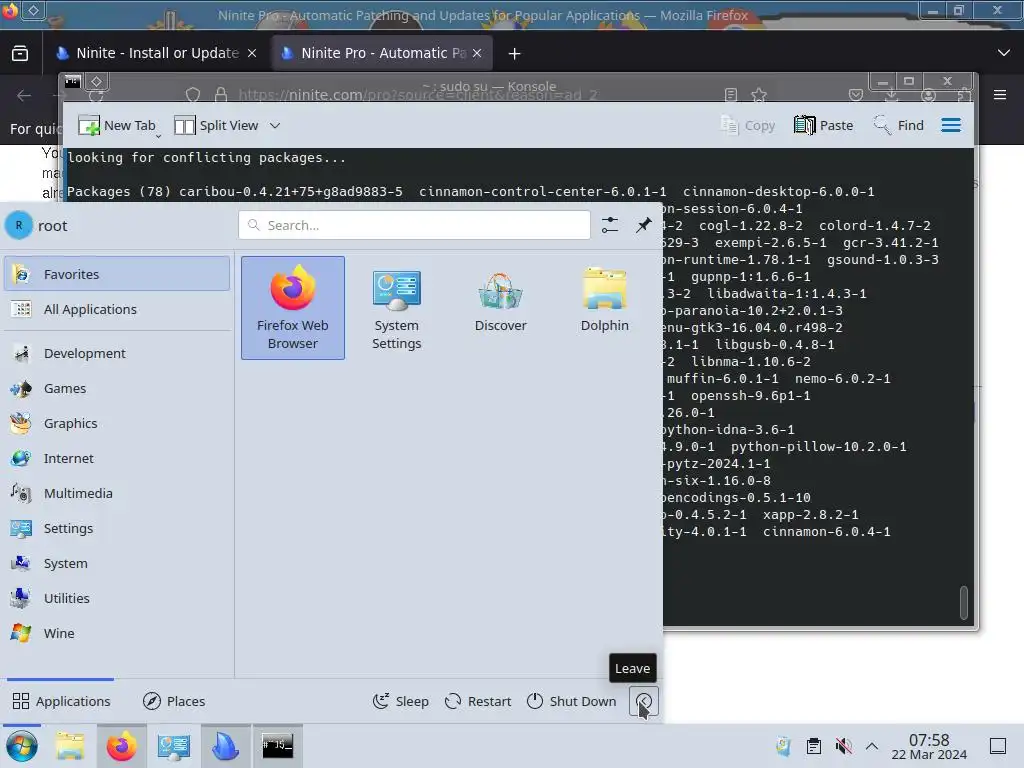Click Split View in Konsole
Viewport: 1024px width, 768px height.
pyautogui.click(x=216, y=125)
